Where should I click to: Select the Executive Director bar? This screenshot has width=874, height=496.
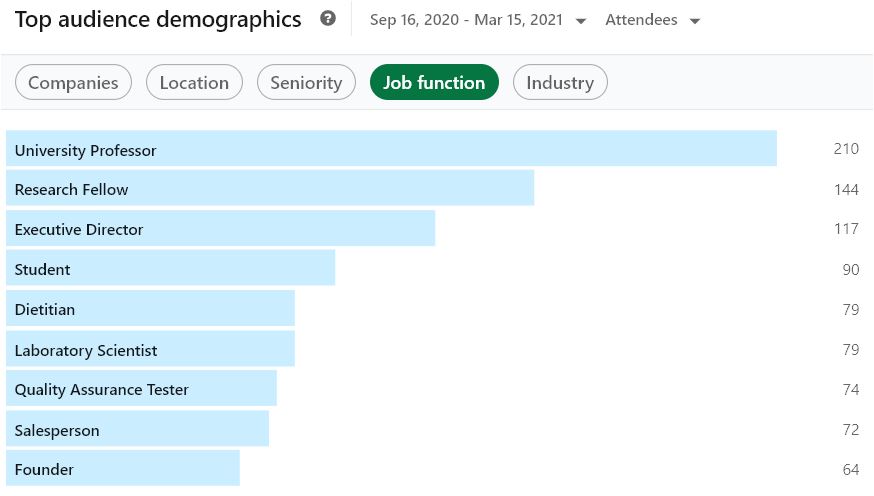pos(220,229)
